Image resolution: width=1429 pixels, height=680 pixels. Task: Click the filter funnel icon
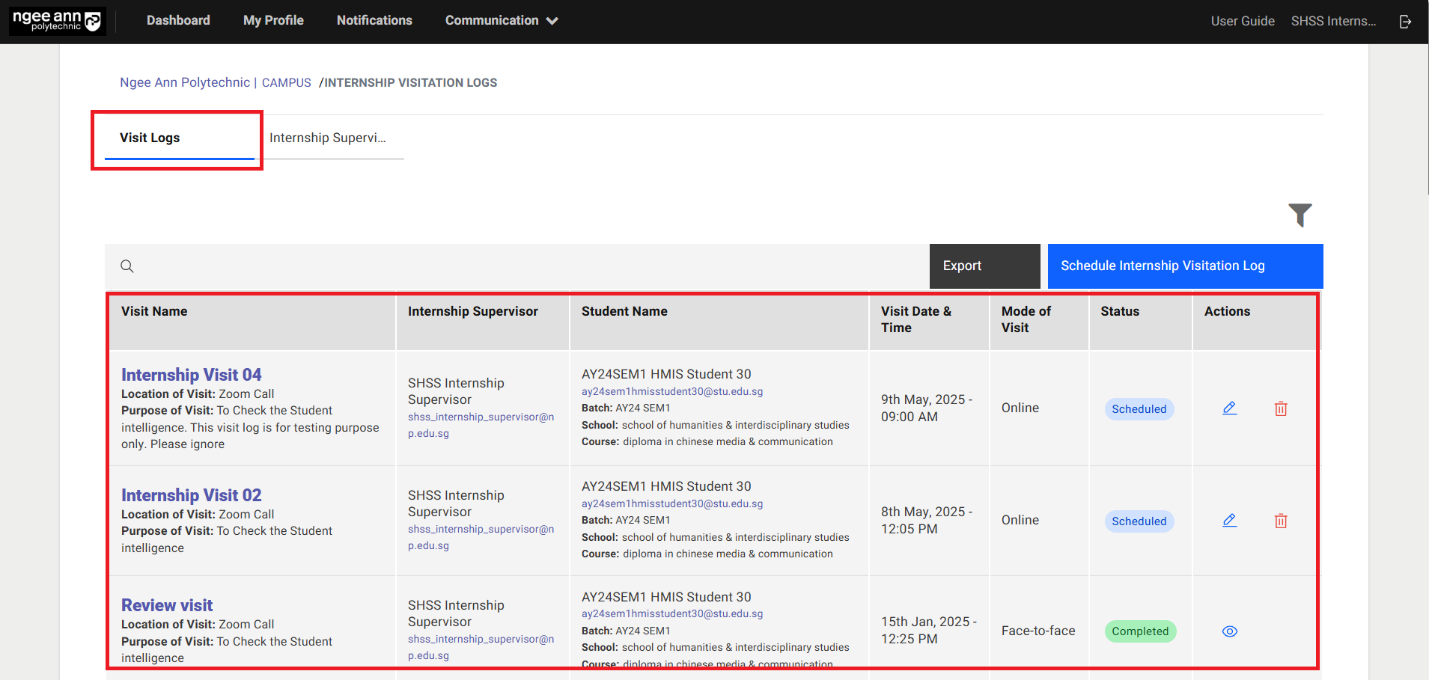click(1299, 215)
